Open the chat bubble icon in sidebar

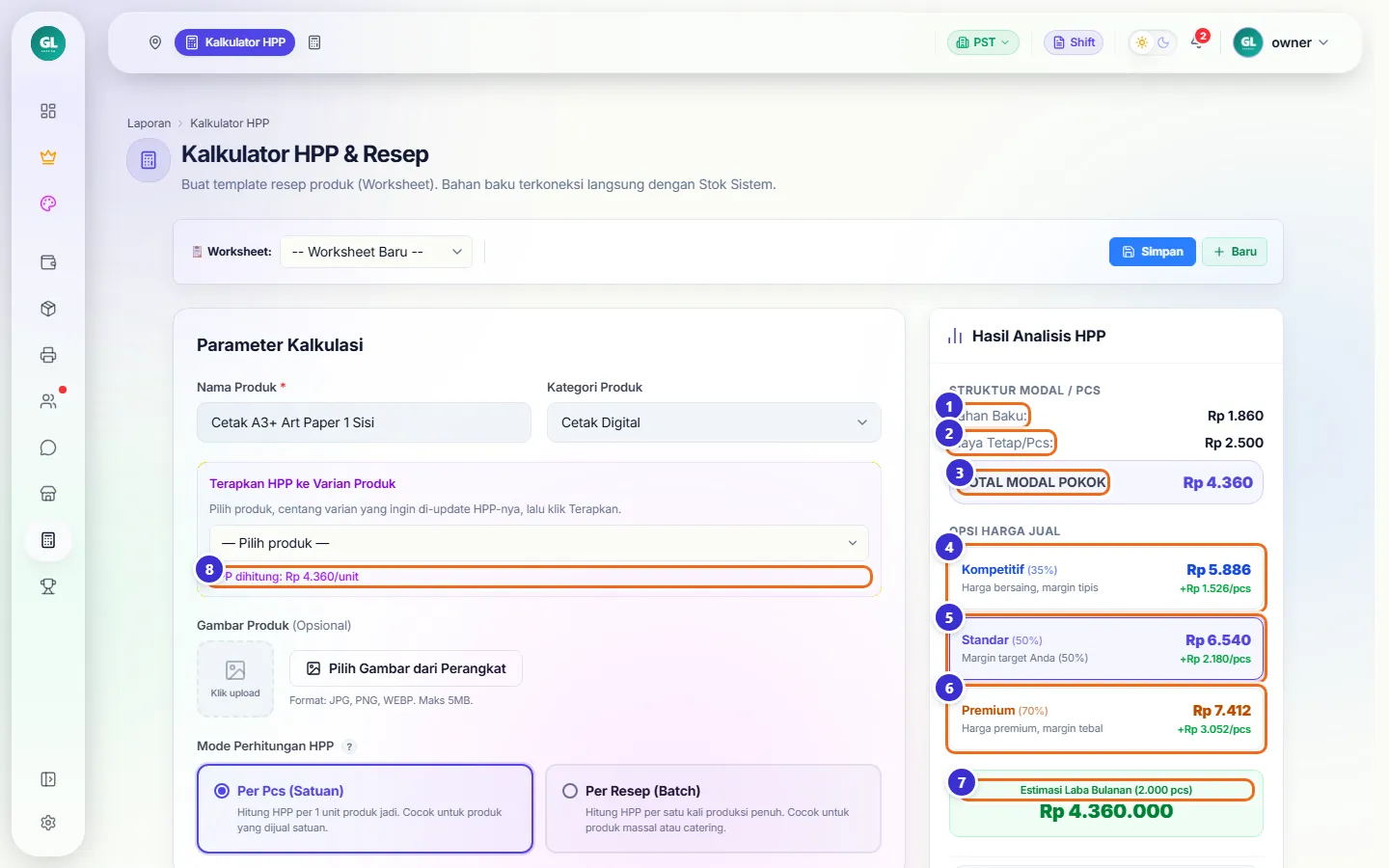coord(48,448)
